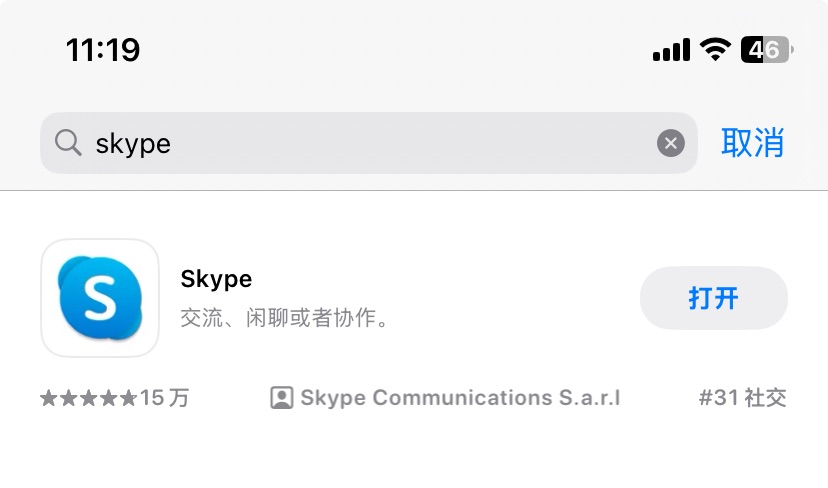
Task: Tap the 社交 category label
Action: (765, 398)
